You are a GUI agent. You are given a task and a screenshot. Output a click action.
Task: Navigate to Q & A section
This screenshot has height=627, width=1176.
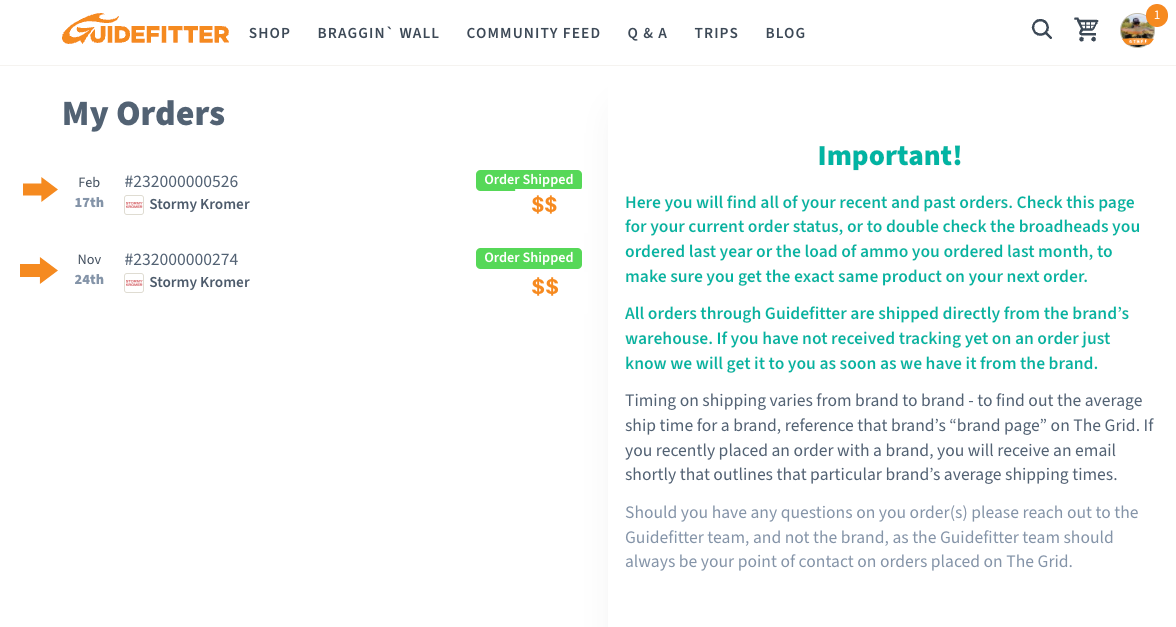coord(647,33)
